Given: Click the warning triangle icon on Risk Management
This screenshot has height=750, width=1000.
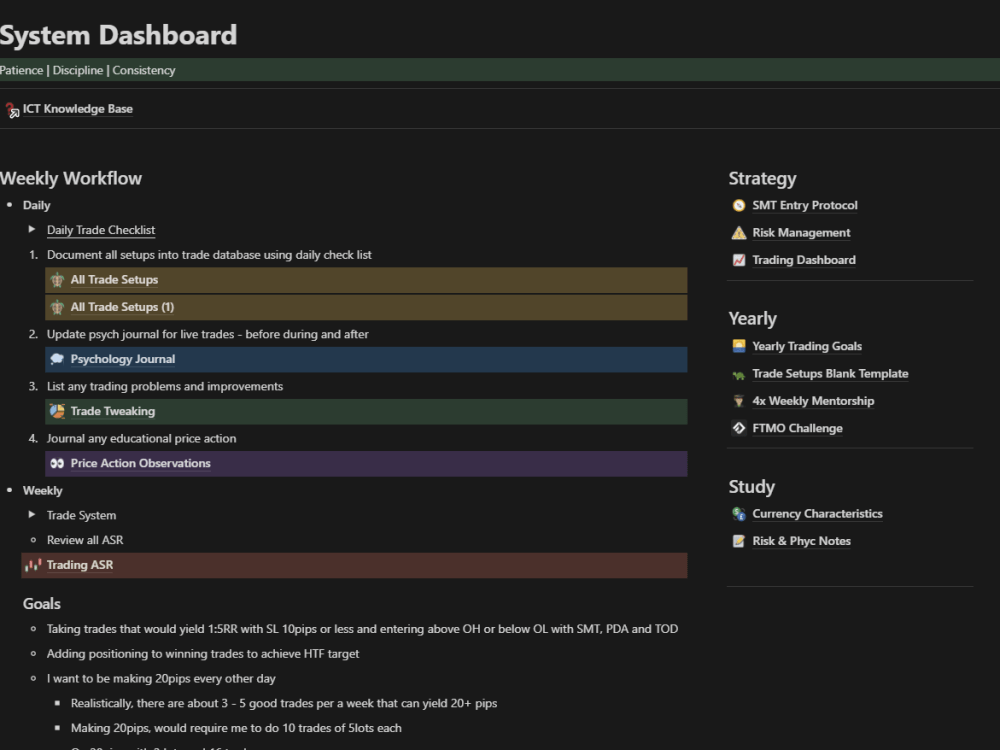Looking at the screenshot, I should [737, 232].
